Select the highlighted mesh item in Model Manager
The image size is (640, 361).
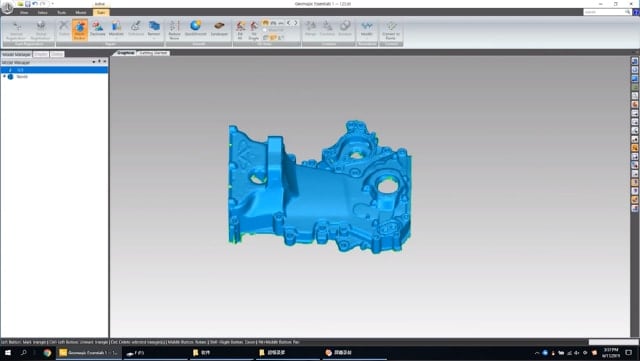54,70
